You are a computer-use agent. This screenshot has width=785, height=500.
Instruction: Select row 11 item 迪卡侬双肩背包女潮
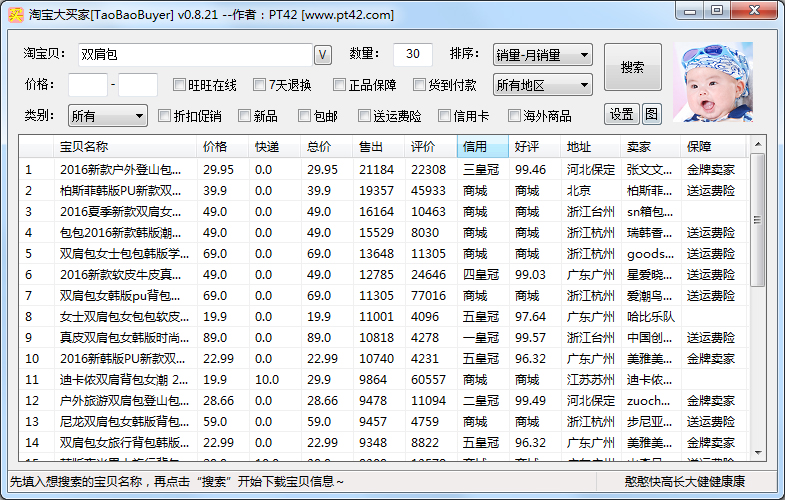click(x=384, y=380)
